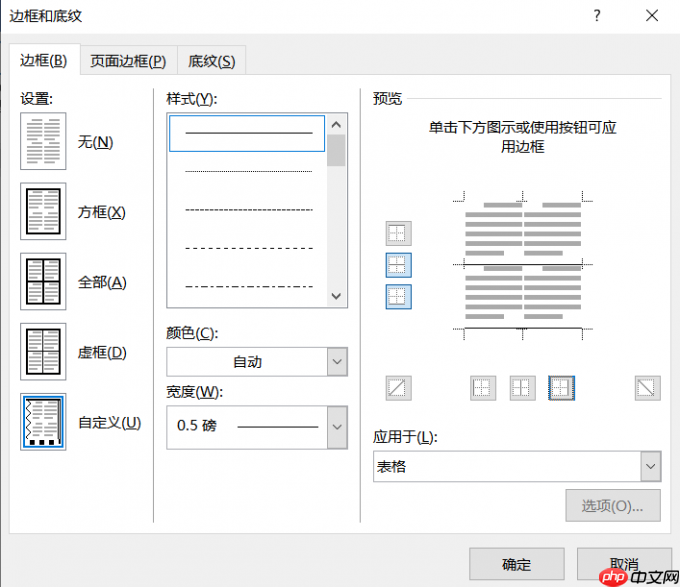Switch to the 边框(B) tab
Image resolution: width=680 pixels, height=587 pixels.
tap(44, 60)
